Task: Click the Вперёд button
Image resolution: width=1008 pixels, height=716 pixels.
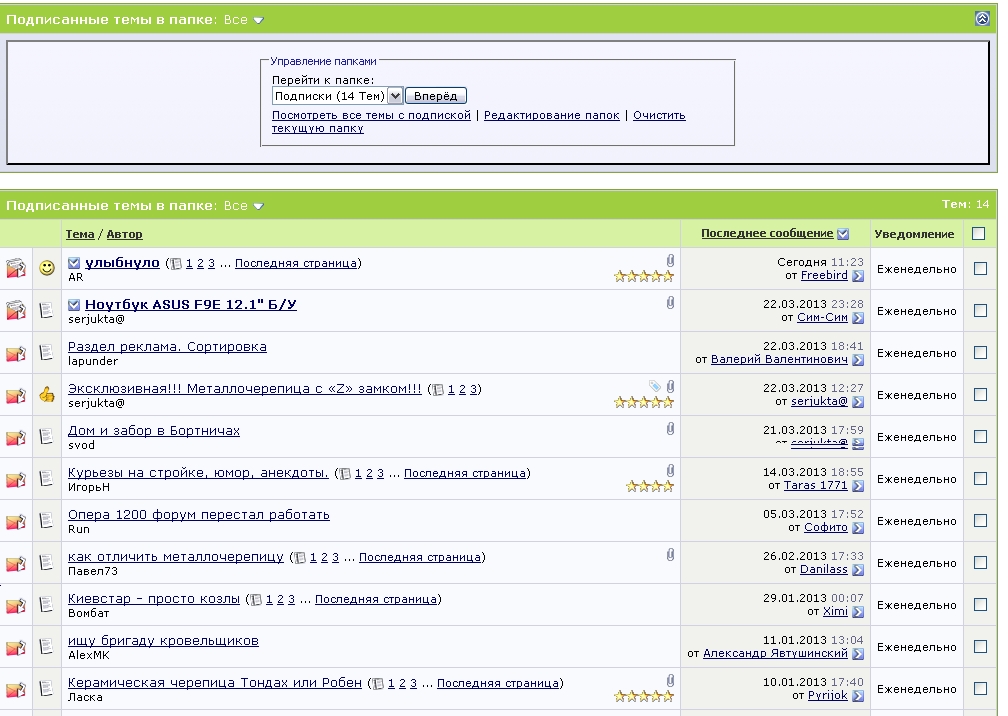Action: coord(436,96)
